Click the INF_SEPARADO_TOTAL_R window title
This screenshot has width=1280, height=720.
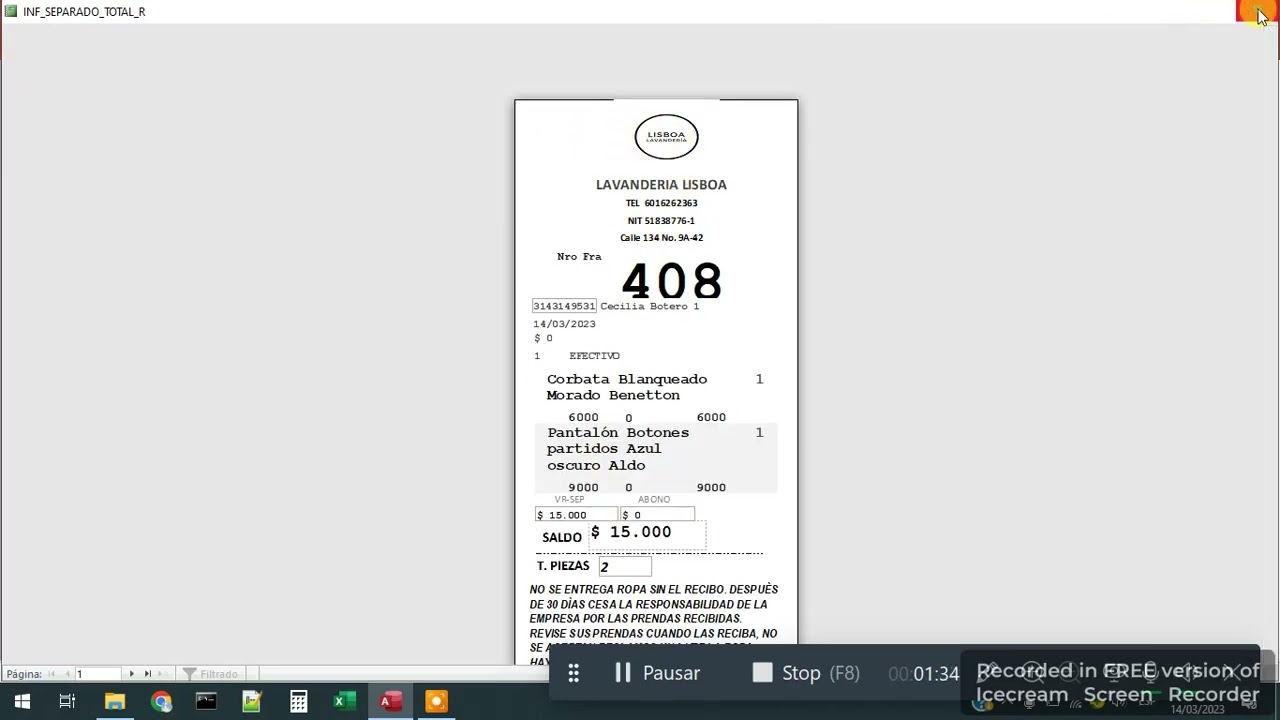(x=84, y=12)
